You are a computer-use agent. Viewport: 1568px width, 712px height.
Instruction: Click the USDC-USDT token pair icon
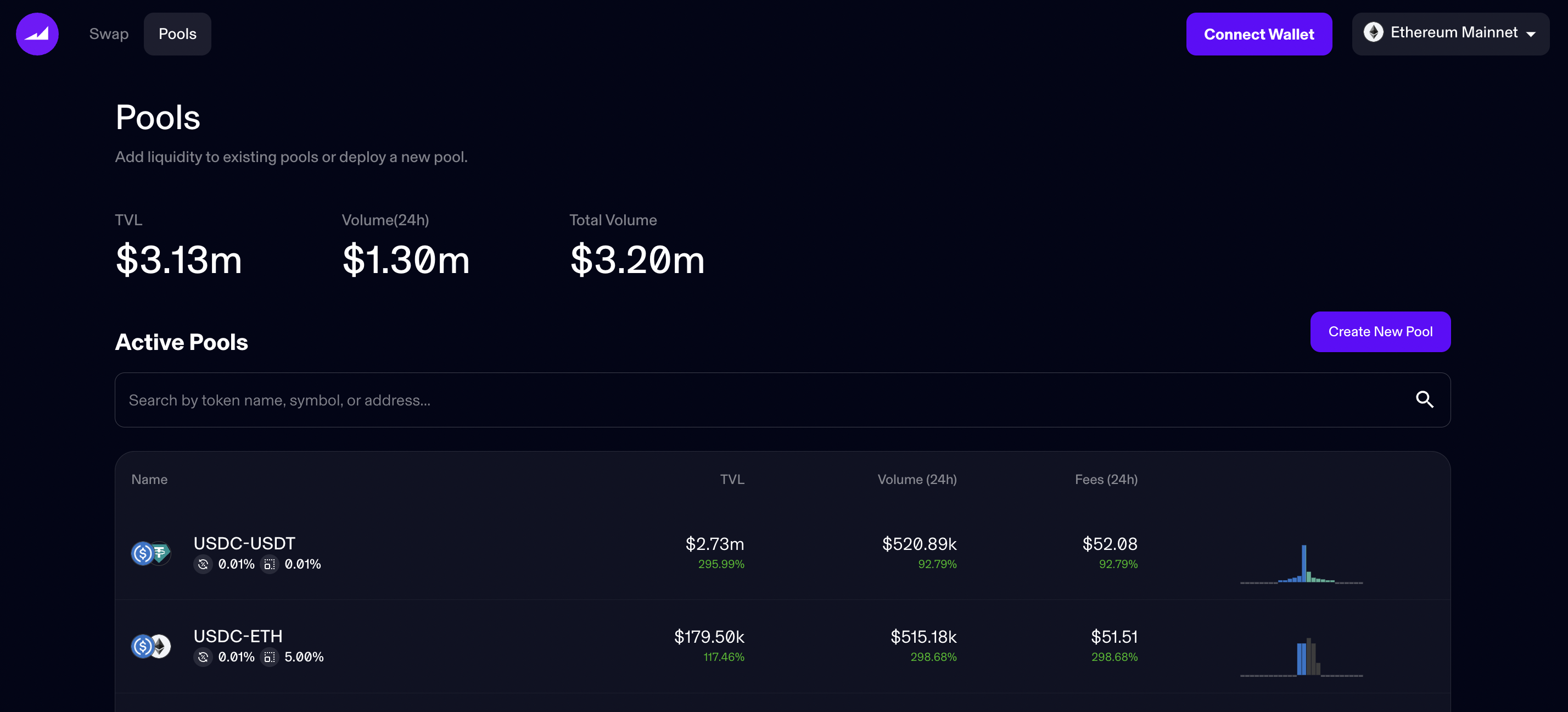pos(151,553)
